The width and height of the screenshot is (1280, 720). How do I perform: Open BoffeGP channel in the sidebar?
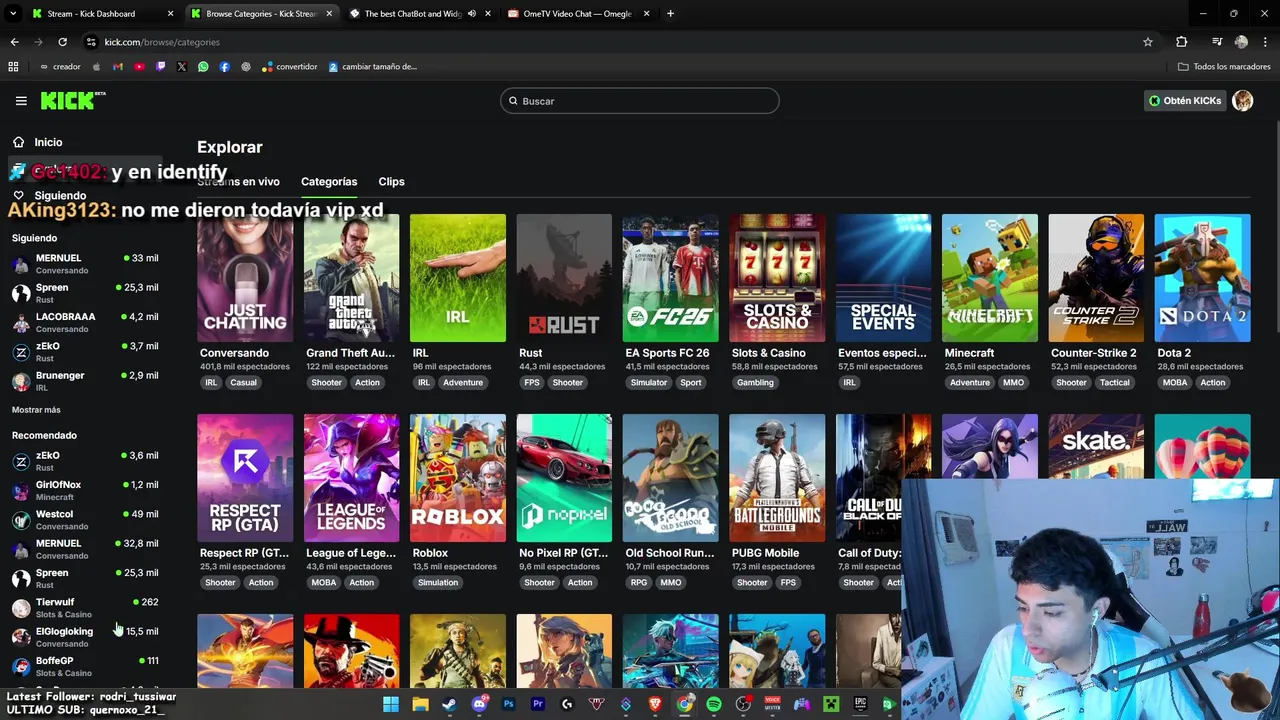tap(85, 666)
